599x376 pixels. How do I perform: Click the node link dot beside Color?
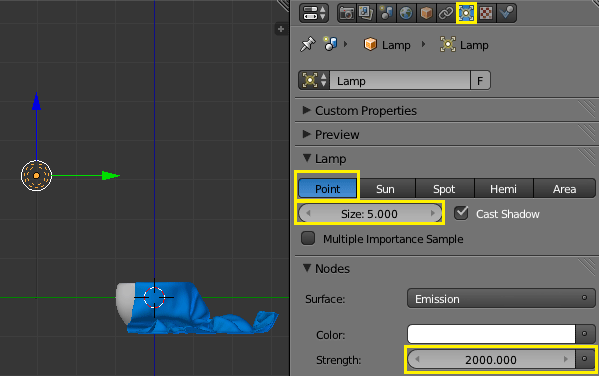pyautogui.click(x=584, y=334)
